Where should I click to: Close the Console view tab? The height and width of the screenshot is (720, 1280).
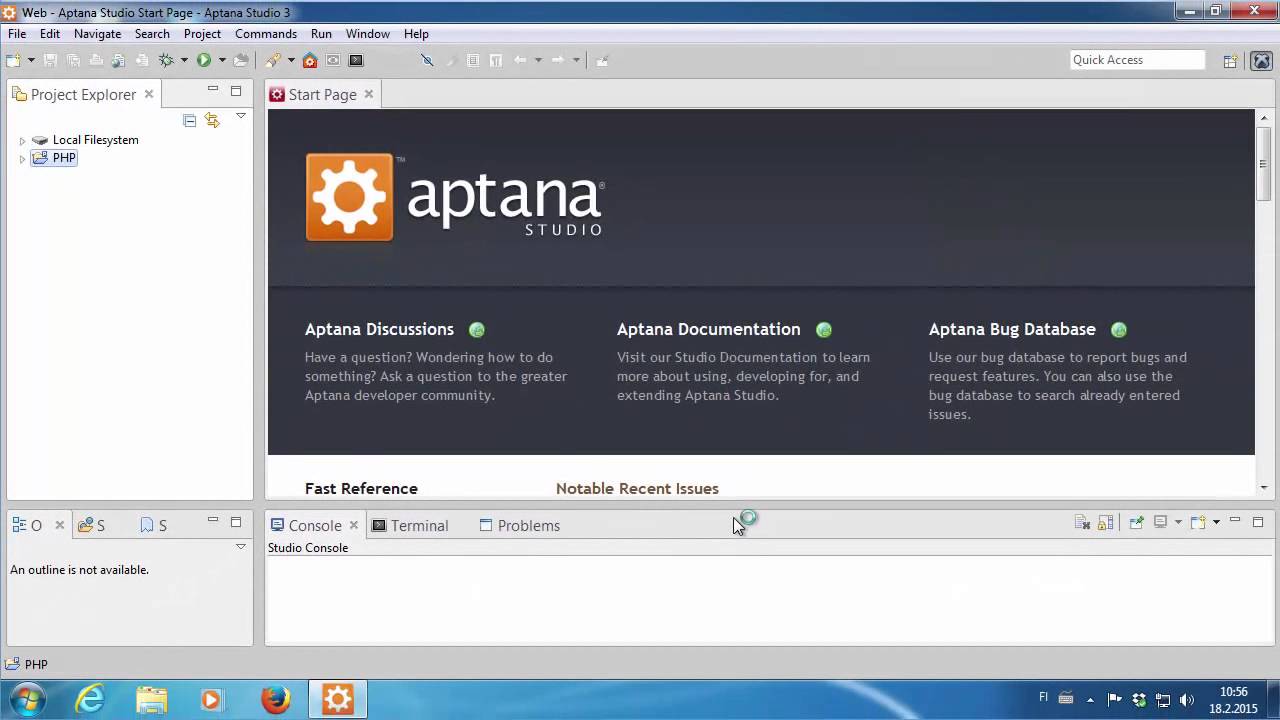[x=354, y=525]
